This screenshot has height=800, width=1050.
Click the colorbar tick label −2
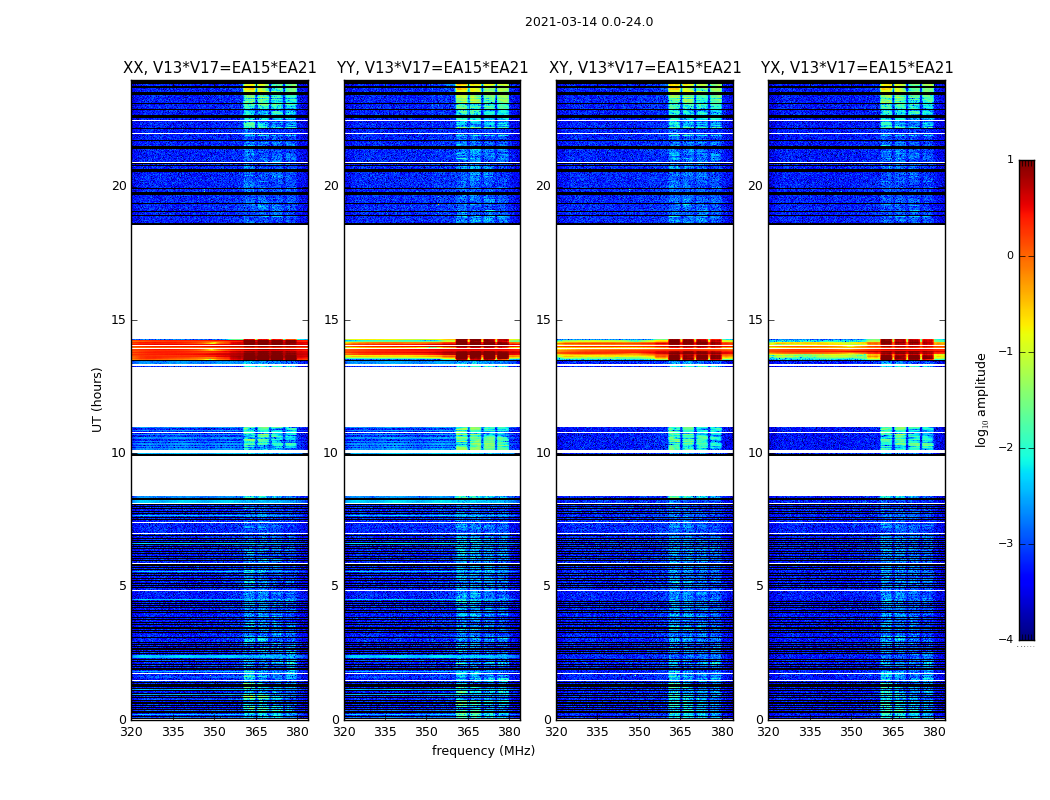click(x=1006, y=448)
